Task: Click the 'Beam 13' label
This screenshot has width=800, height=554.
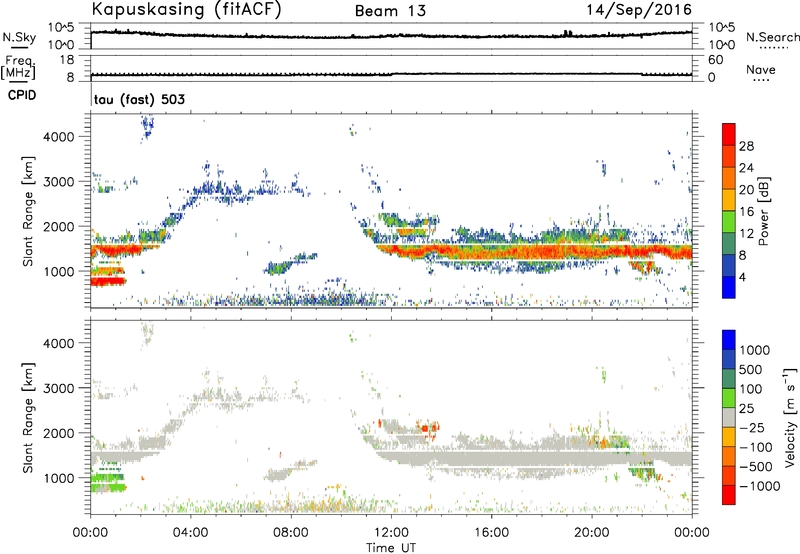Action: tap(390, 11)
